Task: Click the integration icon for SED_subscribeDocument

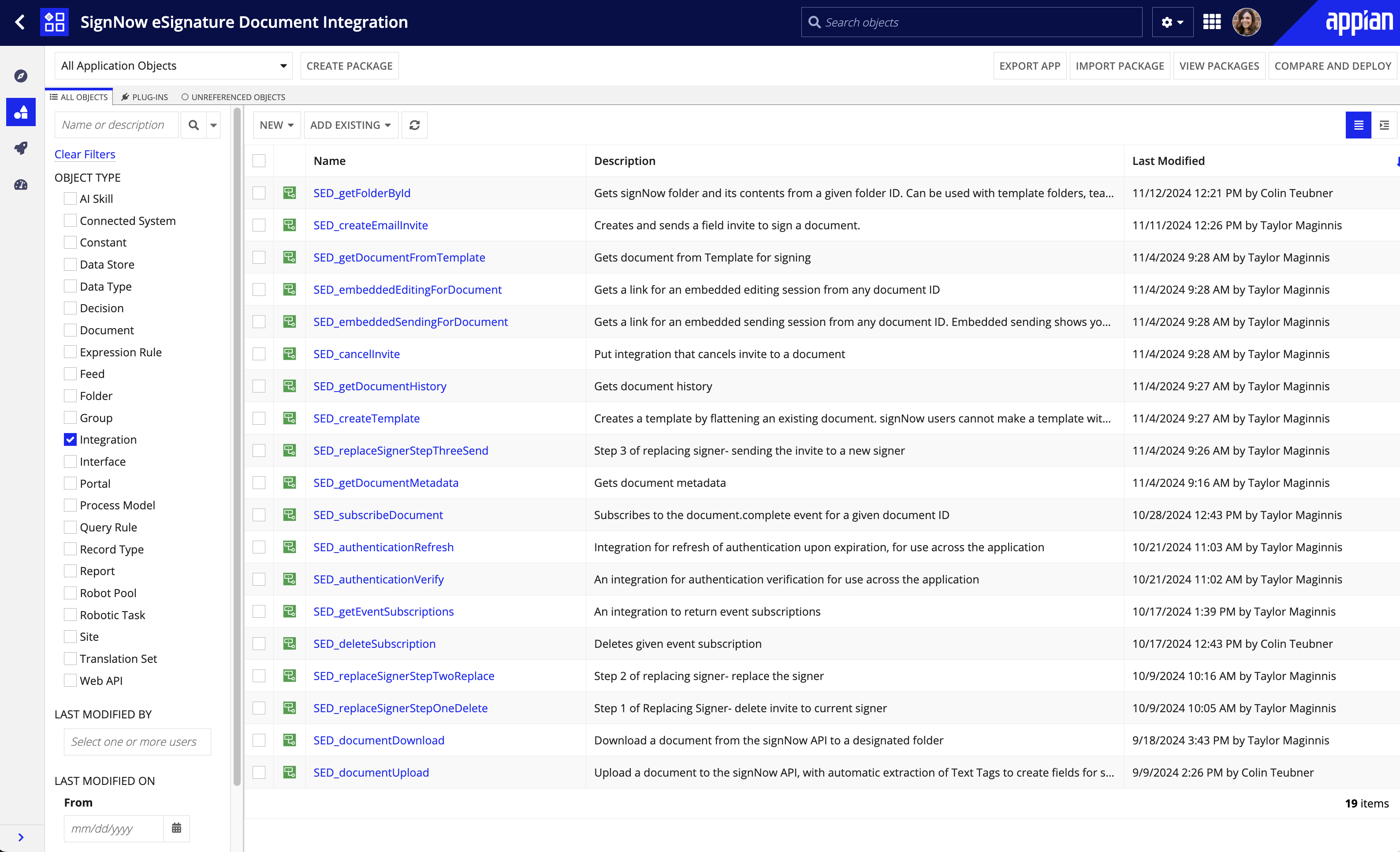Action: click(x=289, y=515)
